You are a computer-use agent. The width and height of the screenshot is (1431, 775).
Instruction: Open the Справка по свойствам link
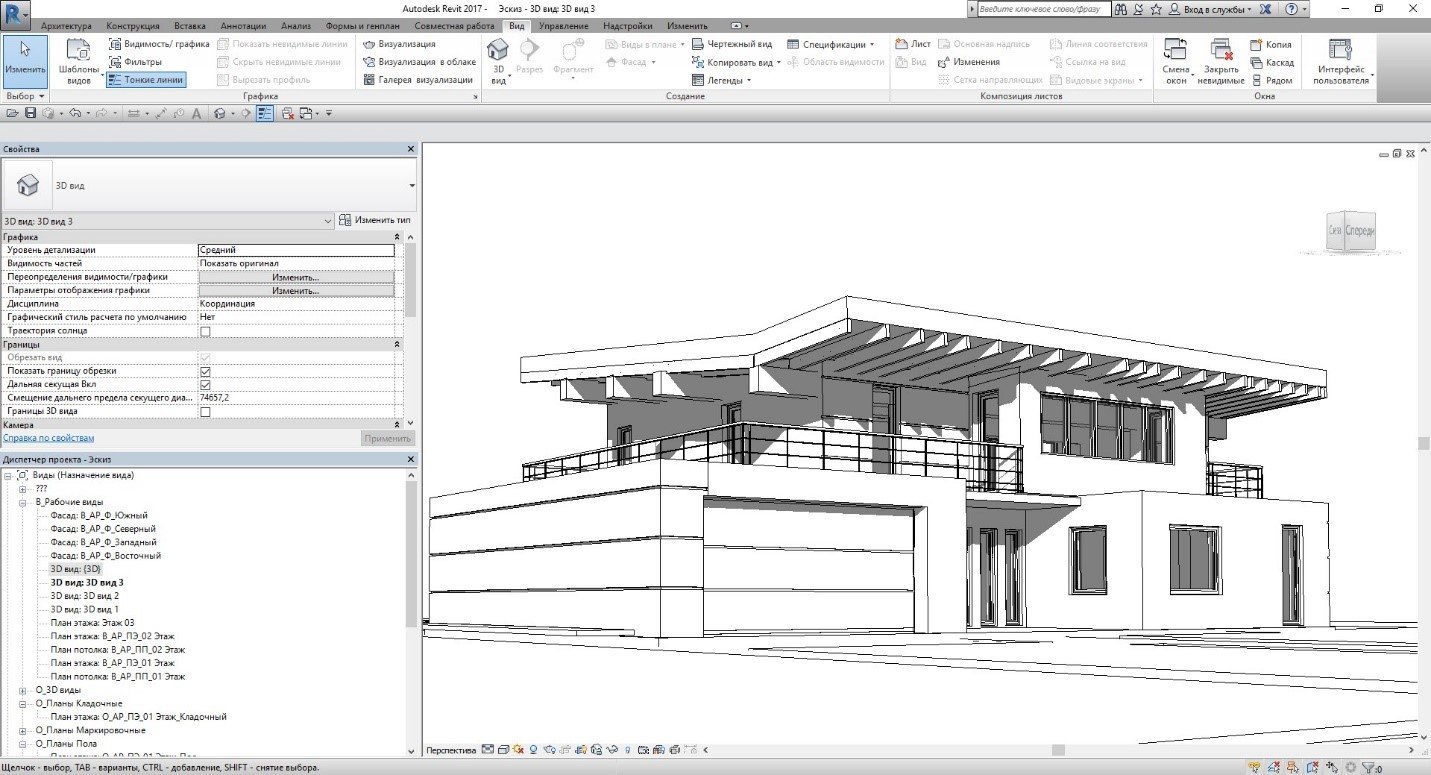tap(48, 438)
